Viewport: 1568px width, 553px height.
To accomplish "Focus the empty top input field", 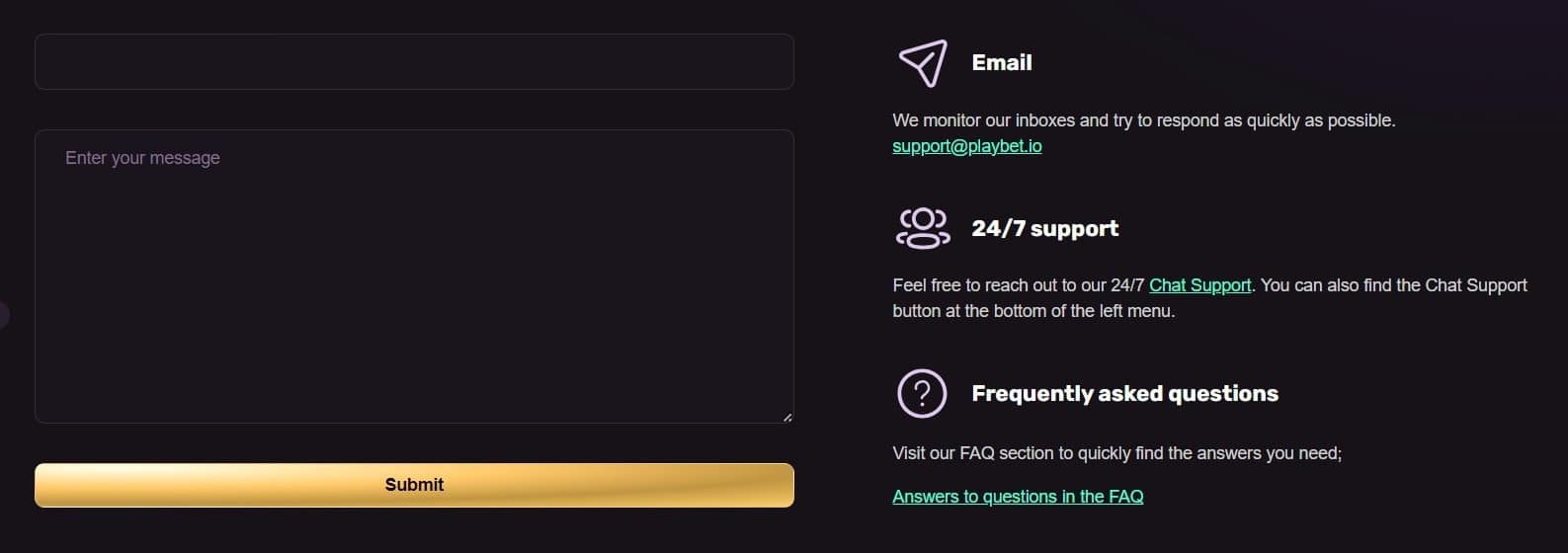I will (x=414, y=62).
